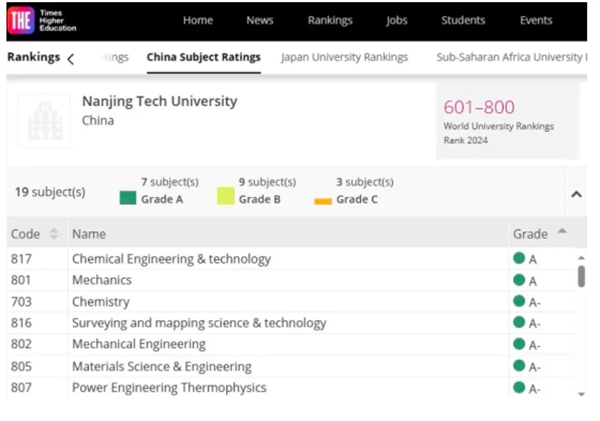Viewport: 600px width, 421px height.
Task: Click green grade dot for Surveying and mapping
Action: tap(519, 322)
